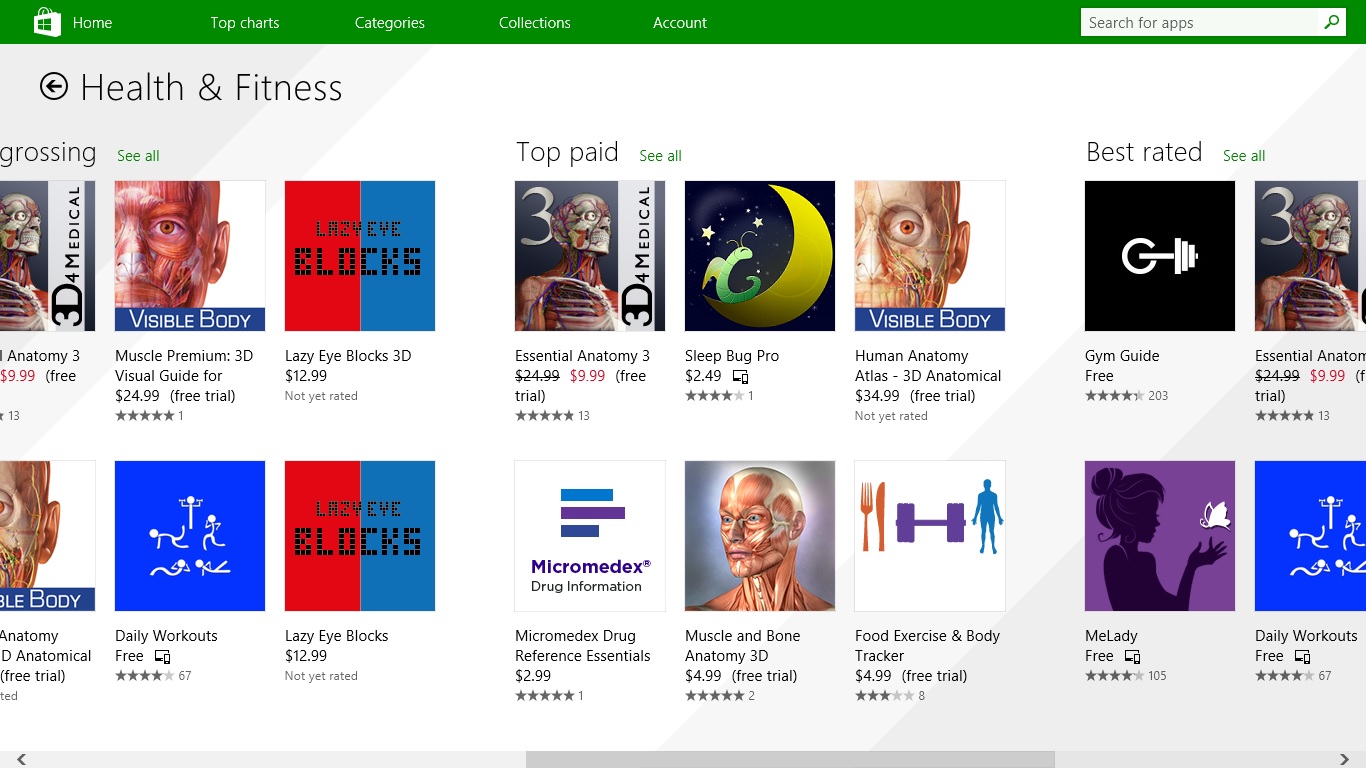Click the $34.99 price of Human Anatomy Atlas
The image size is (1366, 768).
877,396
